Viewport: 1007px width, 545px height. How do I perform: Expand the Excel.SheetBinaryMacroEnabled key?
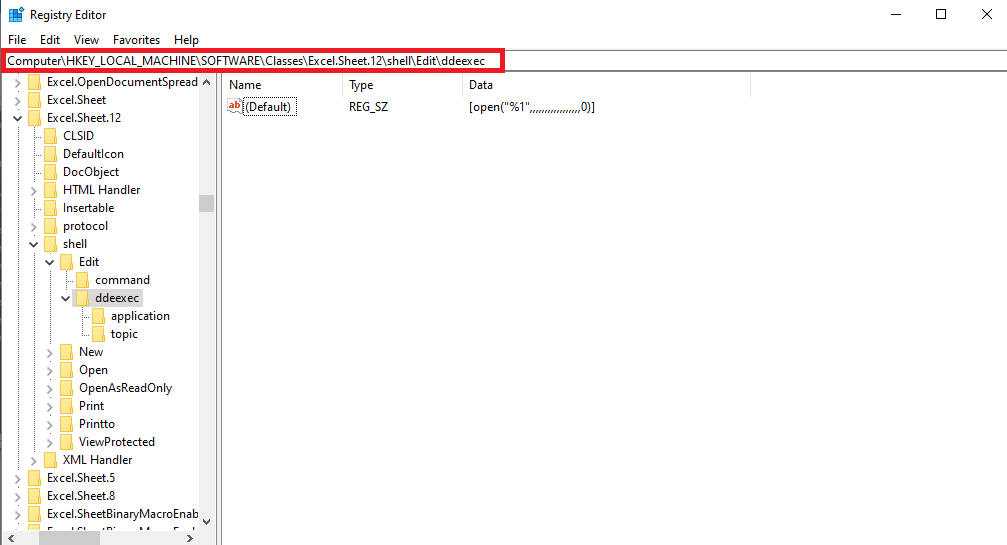pos(17,514)
